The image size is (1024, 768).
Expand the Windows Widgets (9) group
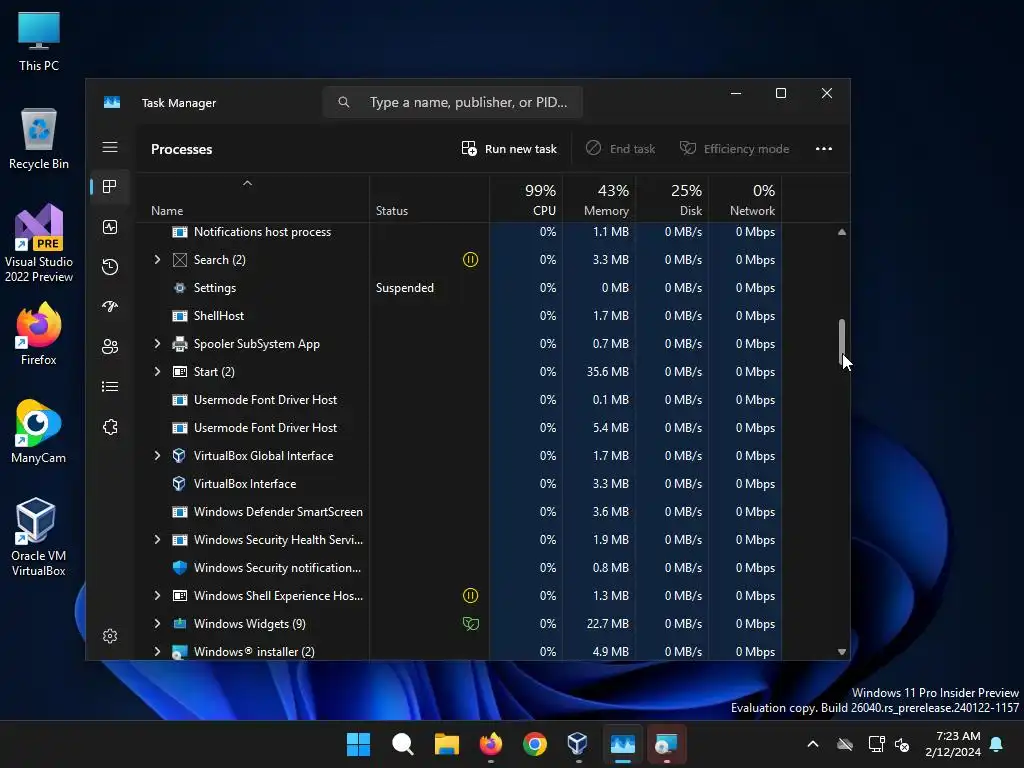(157, 624)
